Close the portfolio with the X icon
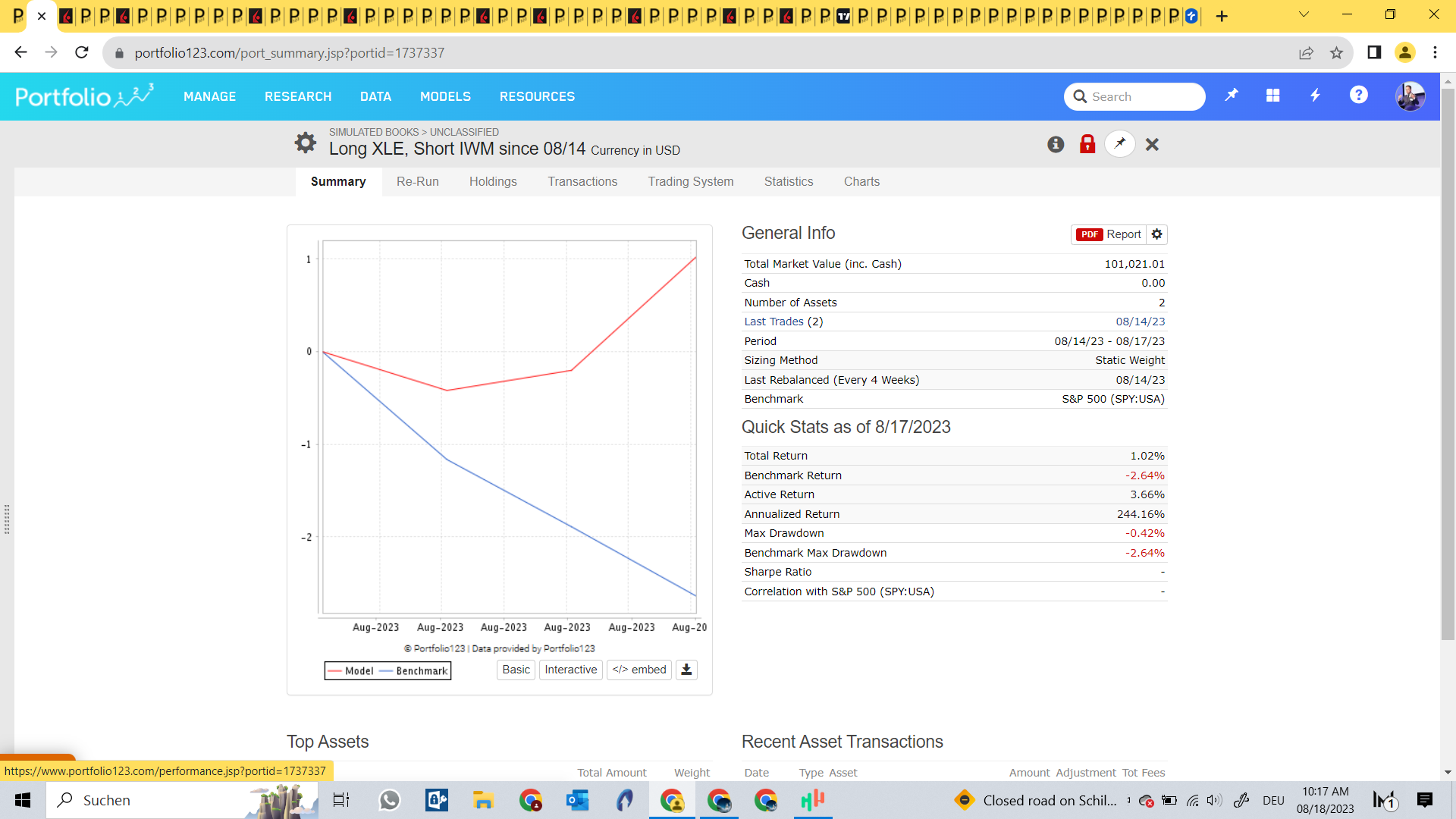The image size is (1456, 819). (x=1152, y=144)
